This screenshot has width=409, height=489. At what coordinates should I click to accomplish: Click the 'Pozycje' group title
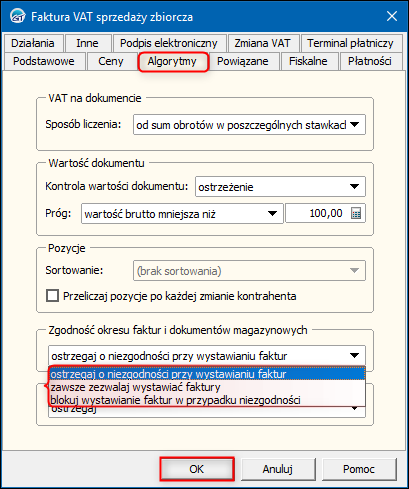[67, 248]
